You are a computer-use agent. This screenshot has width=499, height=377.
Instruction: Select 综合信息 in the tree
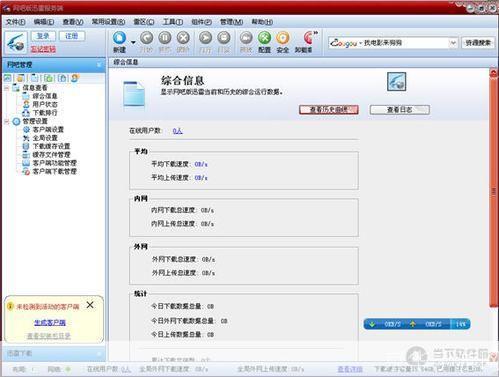point(45,96)
